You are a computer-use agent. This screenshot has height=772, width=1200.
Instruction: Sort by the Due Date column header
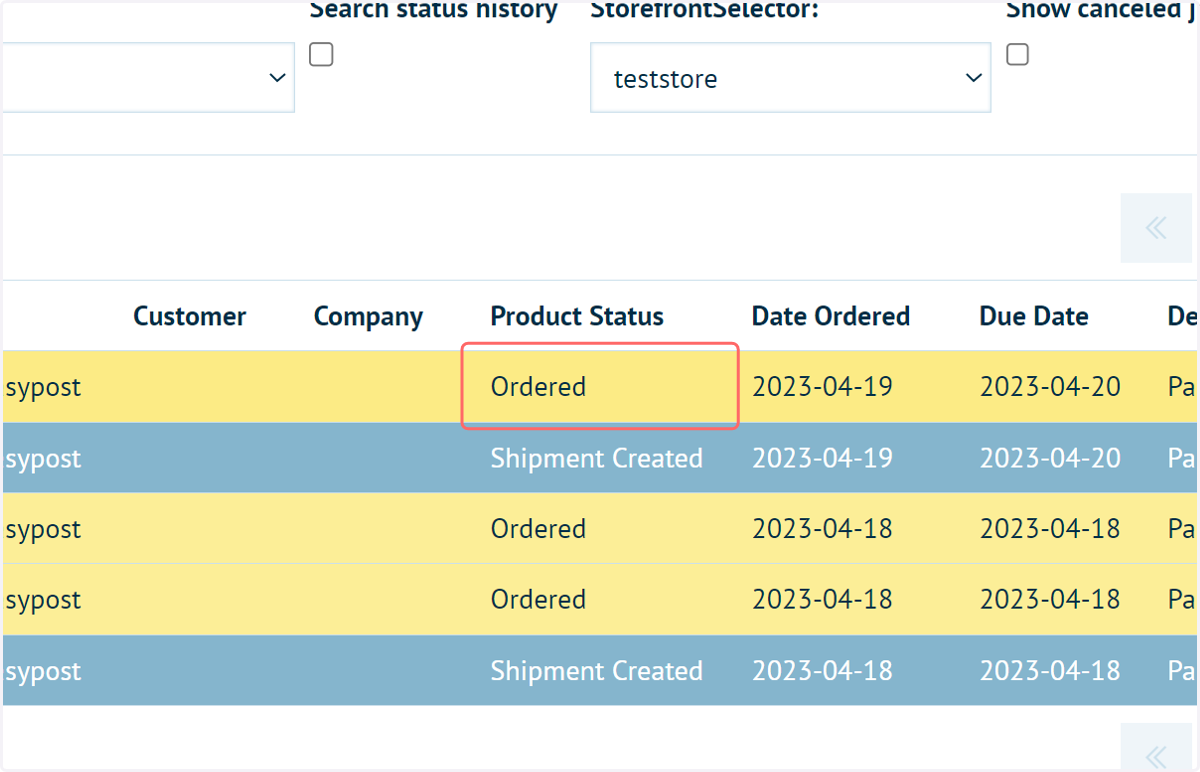point(1034,316)
